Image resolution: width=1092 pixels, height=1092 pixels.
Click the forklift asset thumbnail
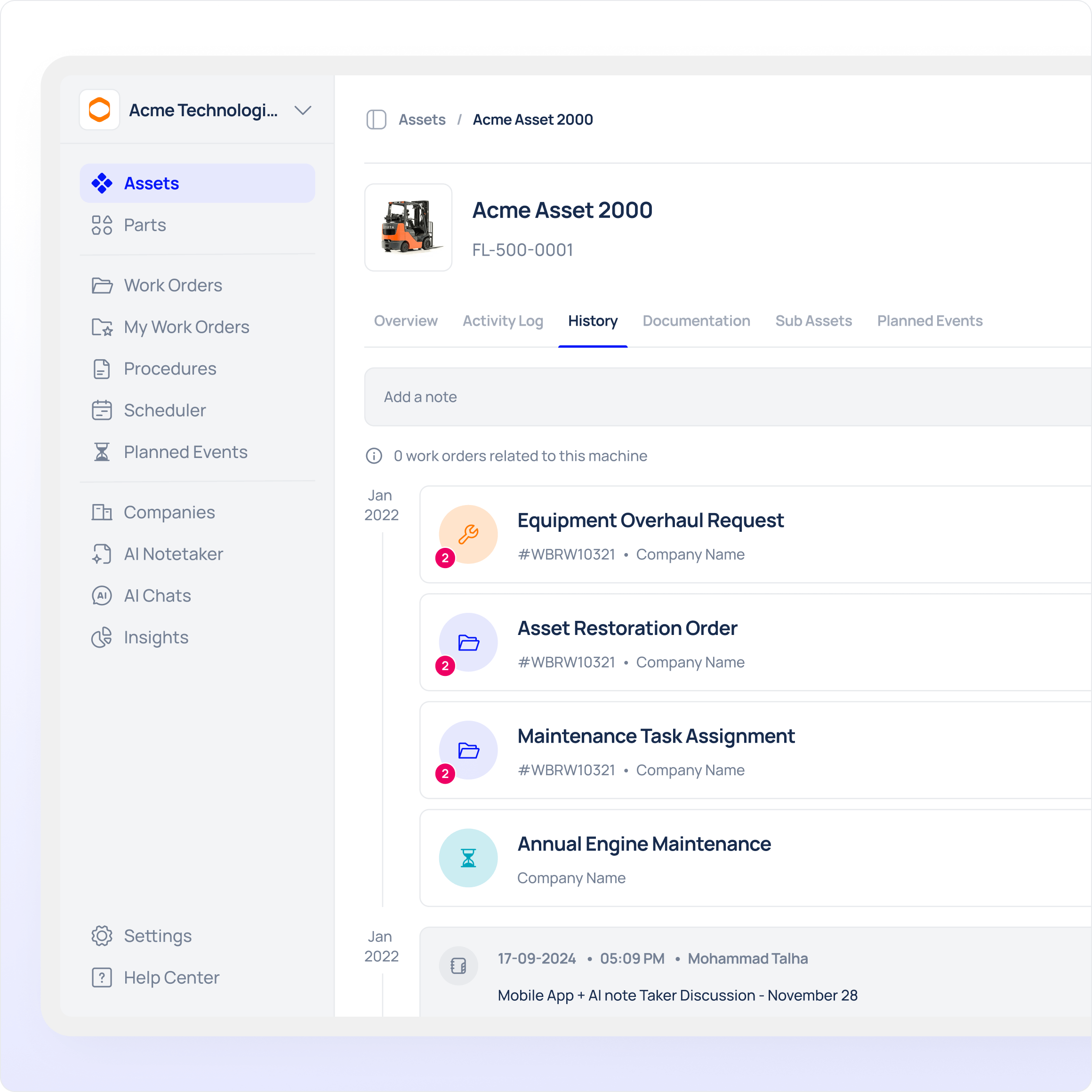[408, 227]
